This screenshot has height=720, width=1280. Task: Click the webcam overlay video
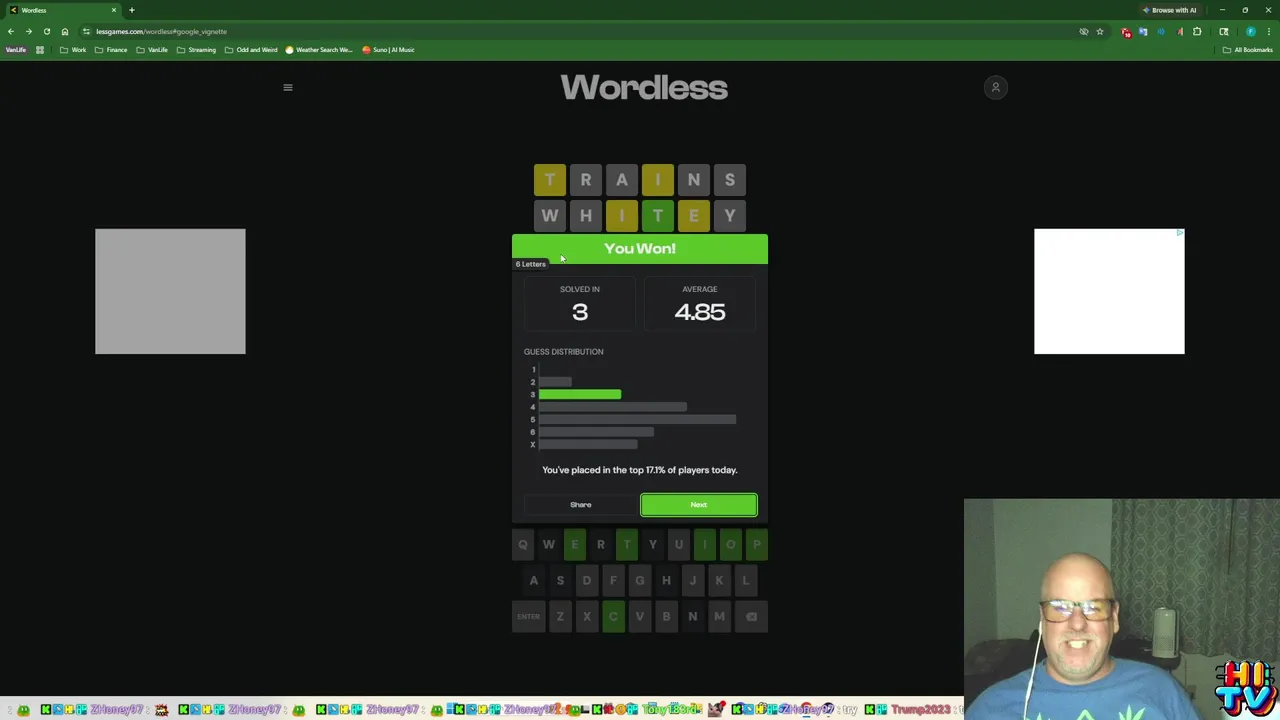tap(1122, 609)
